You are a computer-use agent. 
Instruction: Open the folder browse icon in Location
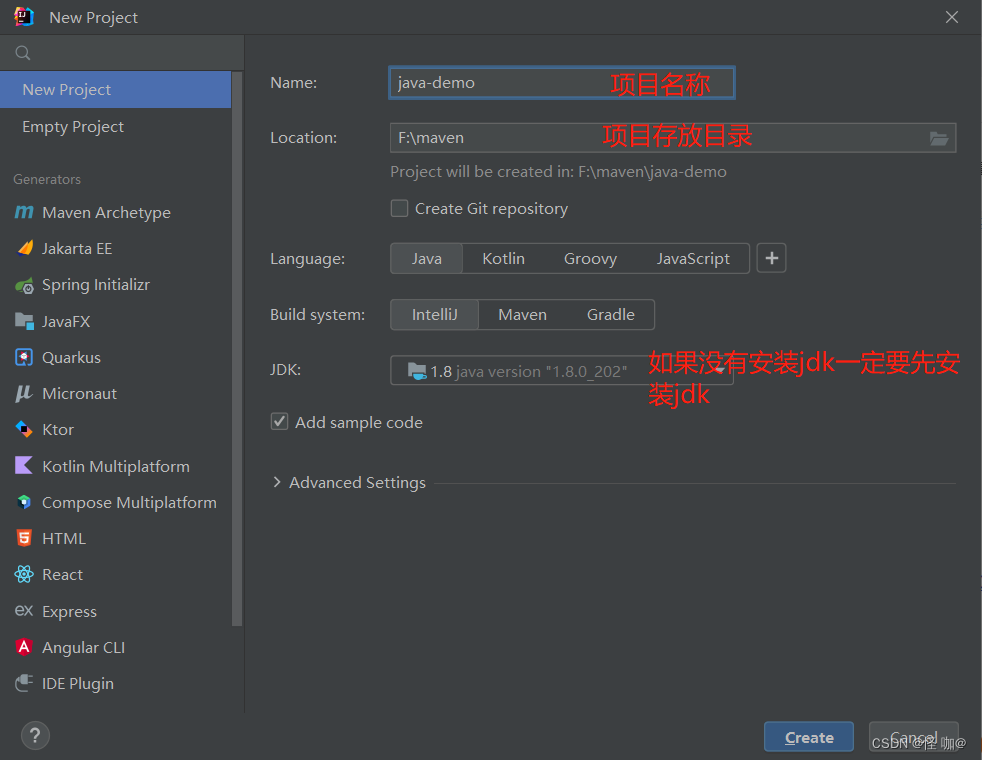(938, 138)
